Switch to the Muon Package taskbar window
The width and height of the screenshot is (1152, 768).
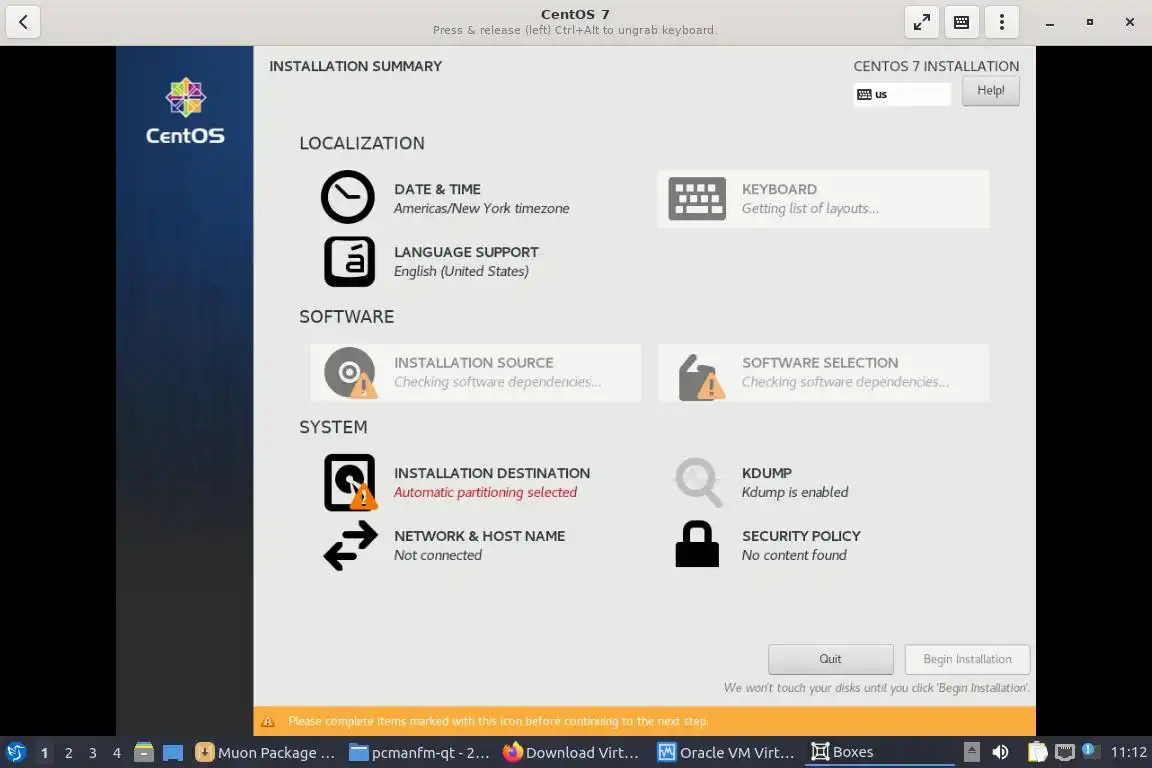click(x=266, y=752)
